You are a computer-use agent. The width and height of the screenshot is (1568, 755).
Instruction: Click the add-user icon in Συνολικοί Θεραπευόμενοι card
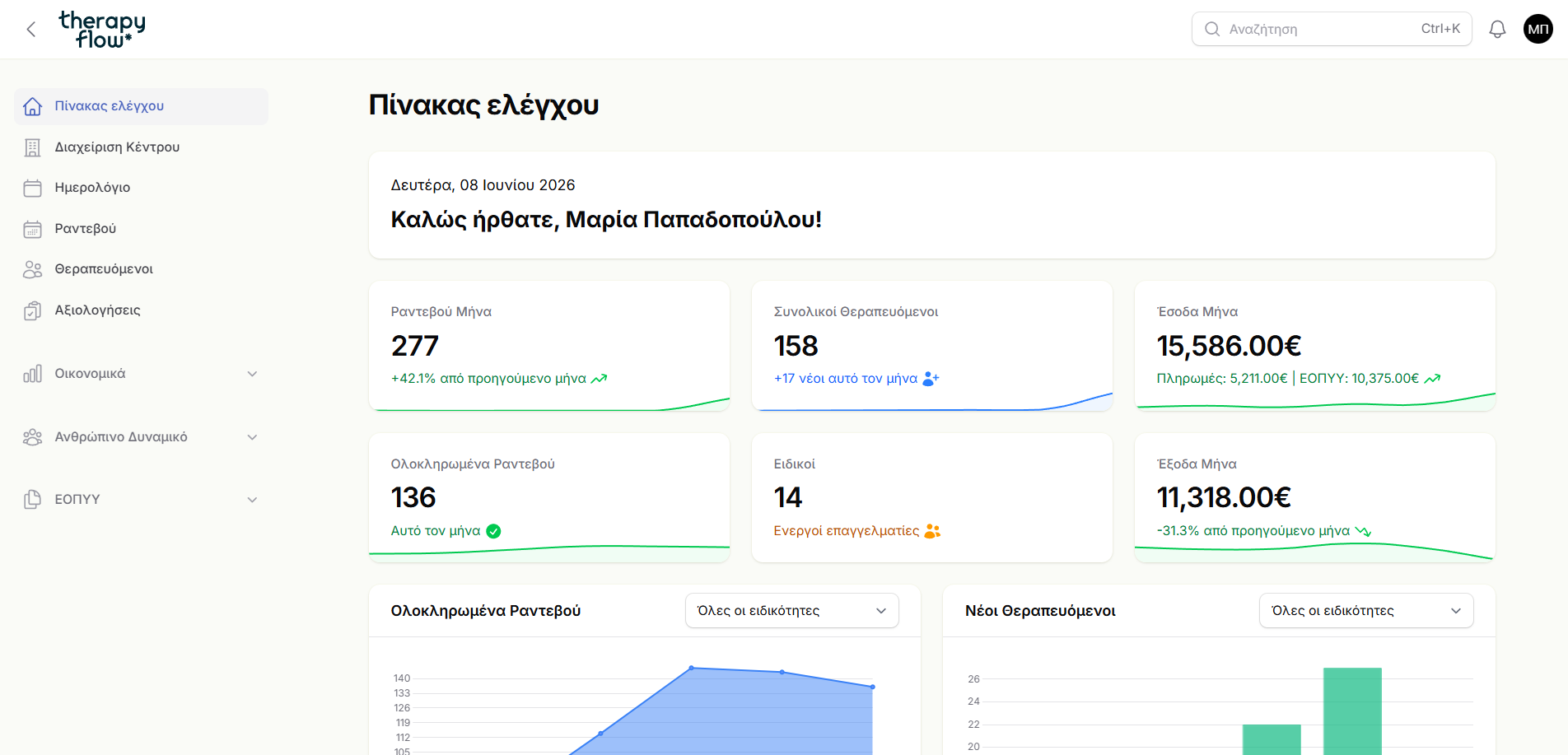931,379
